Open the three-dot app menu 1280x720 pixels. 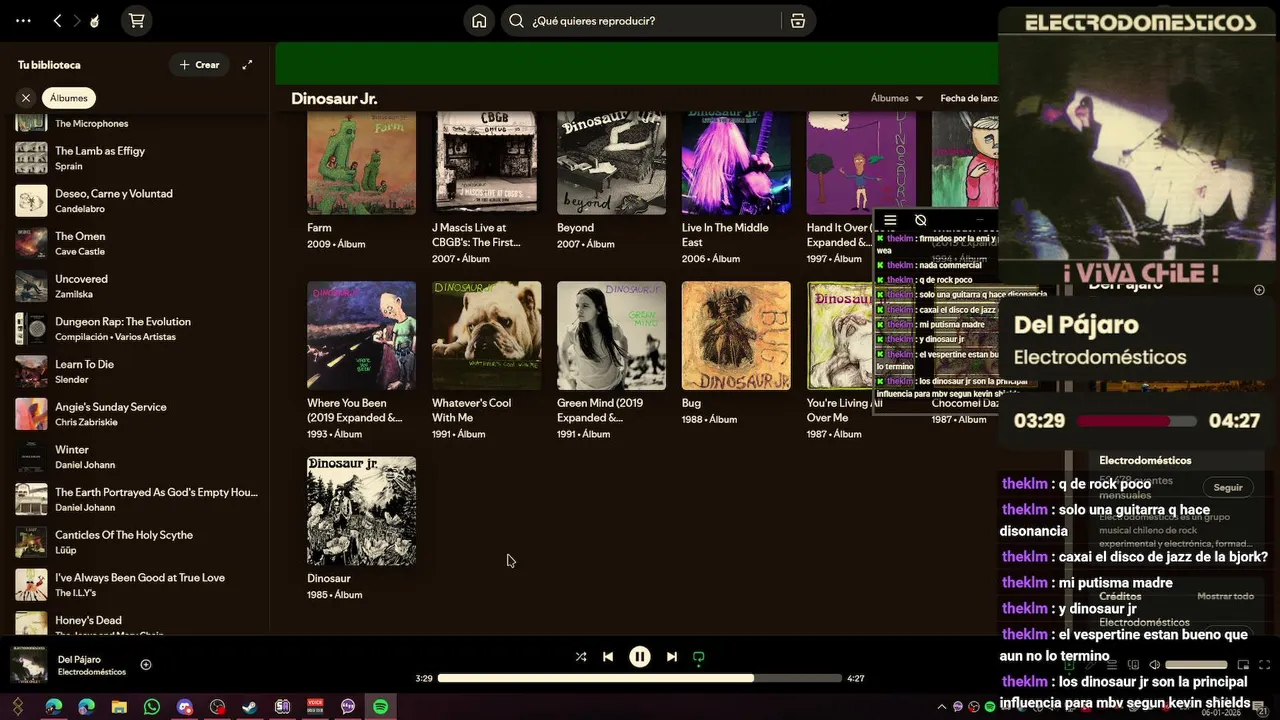[x=23, y=20]
